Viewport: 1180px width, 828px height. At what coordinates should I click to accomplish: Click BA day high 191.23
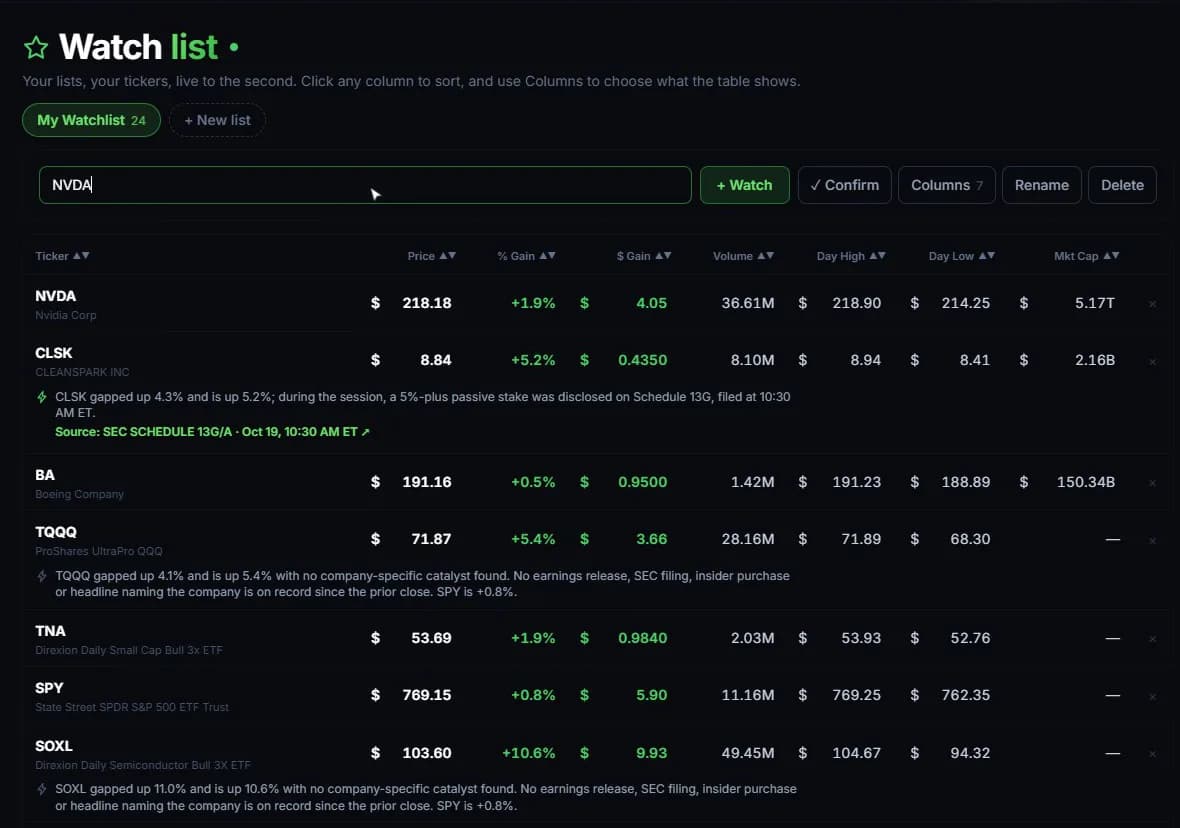[856, 482]
